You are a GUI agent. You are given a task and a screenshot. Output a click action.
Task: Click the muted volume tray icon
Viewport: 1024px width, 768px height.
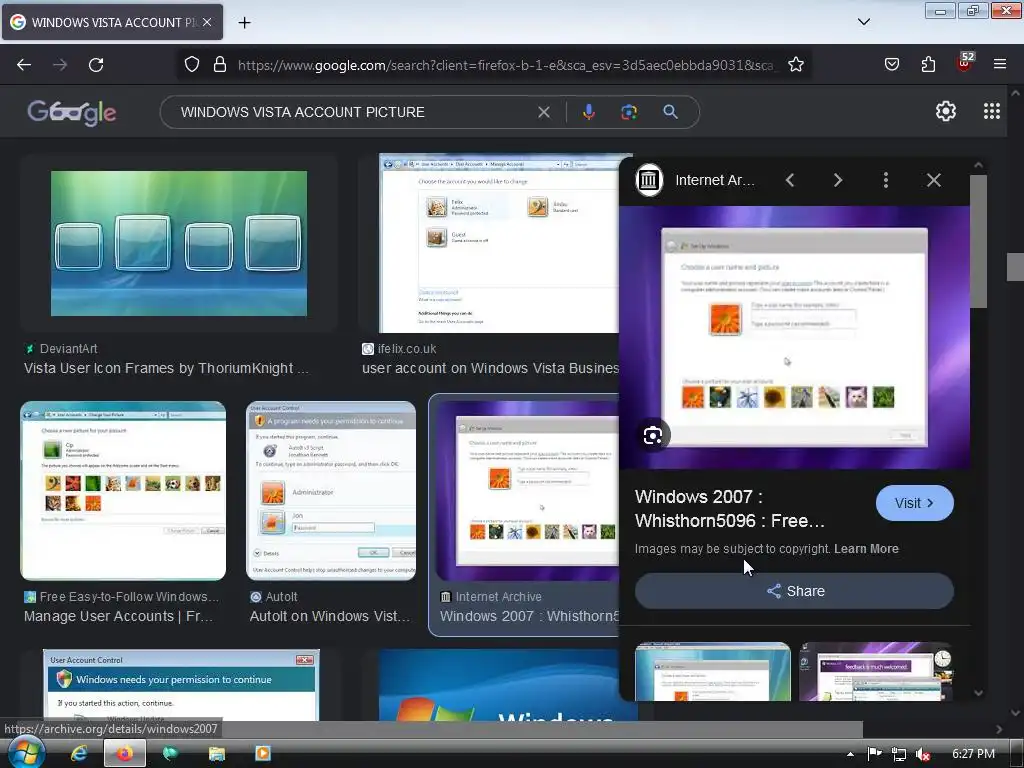pos(923,754)
